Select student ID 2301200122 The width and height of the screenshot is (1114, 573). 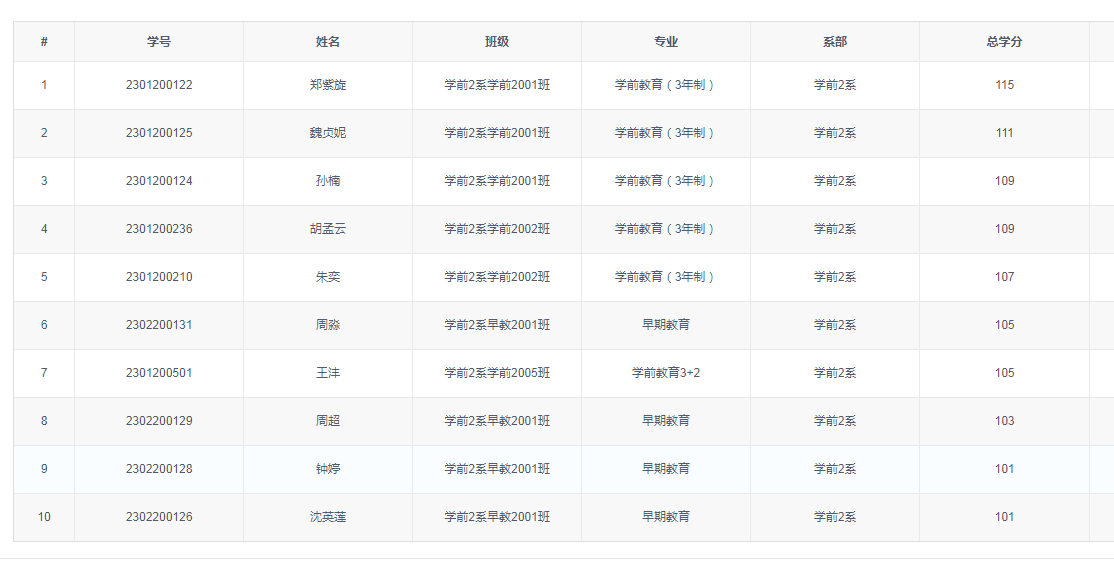pyautogui.click(x=159, y=85)
